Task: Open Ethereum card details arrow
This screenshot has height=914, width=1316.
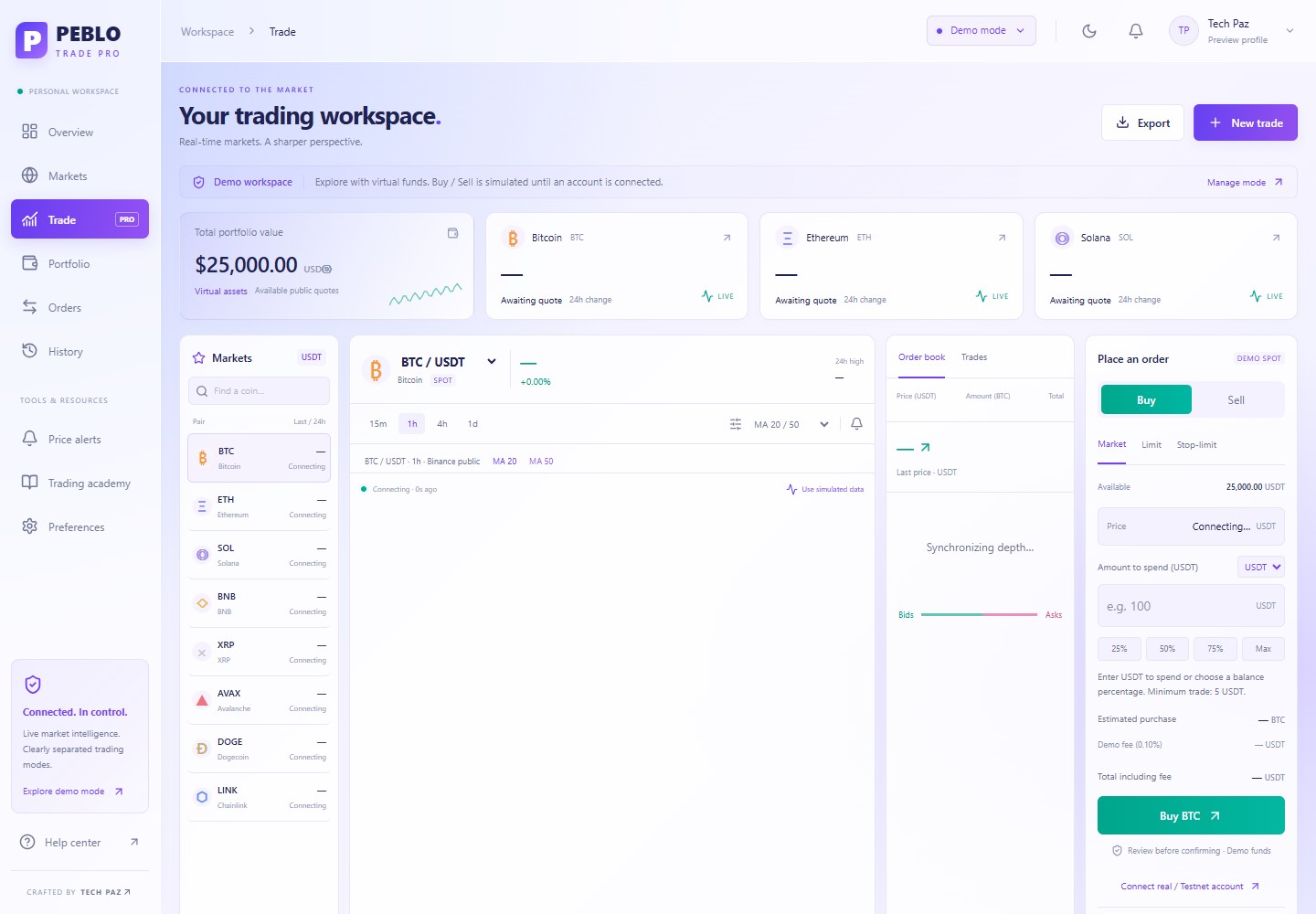Action: (1002, 238)
